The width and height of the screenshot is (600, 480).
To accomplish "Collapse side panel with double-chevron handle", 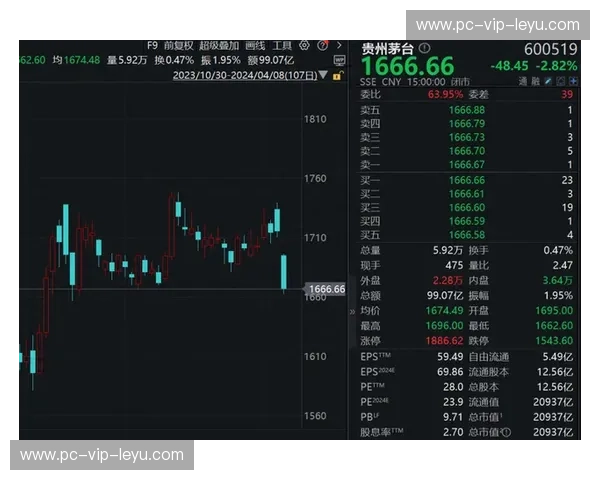I will pyautogui.click(x=352, y=312).
